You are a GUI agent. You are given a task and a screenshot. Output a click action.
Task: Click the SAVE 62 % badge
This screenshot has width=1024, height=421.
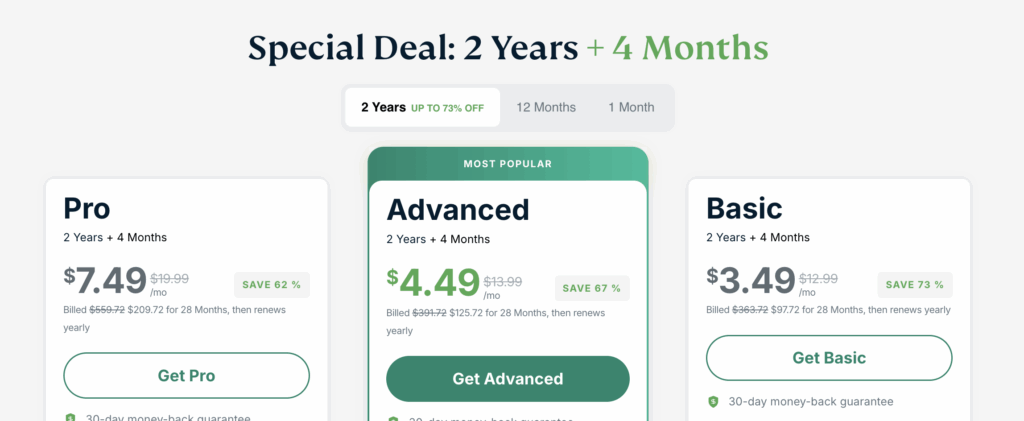point(272,285)
